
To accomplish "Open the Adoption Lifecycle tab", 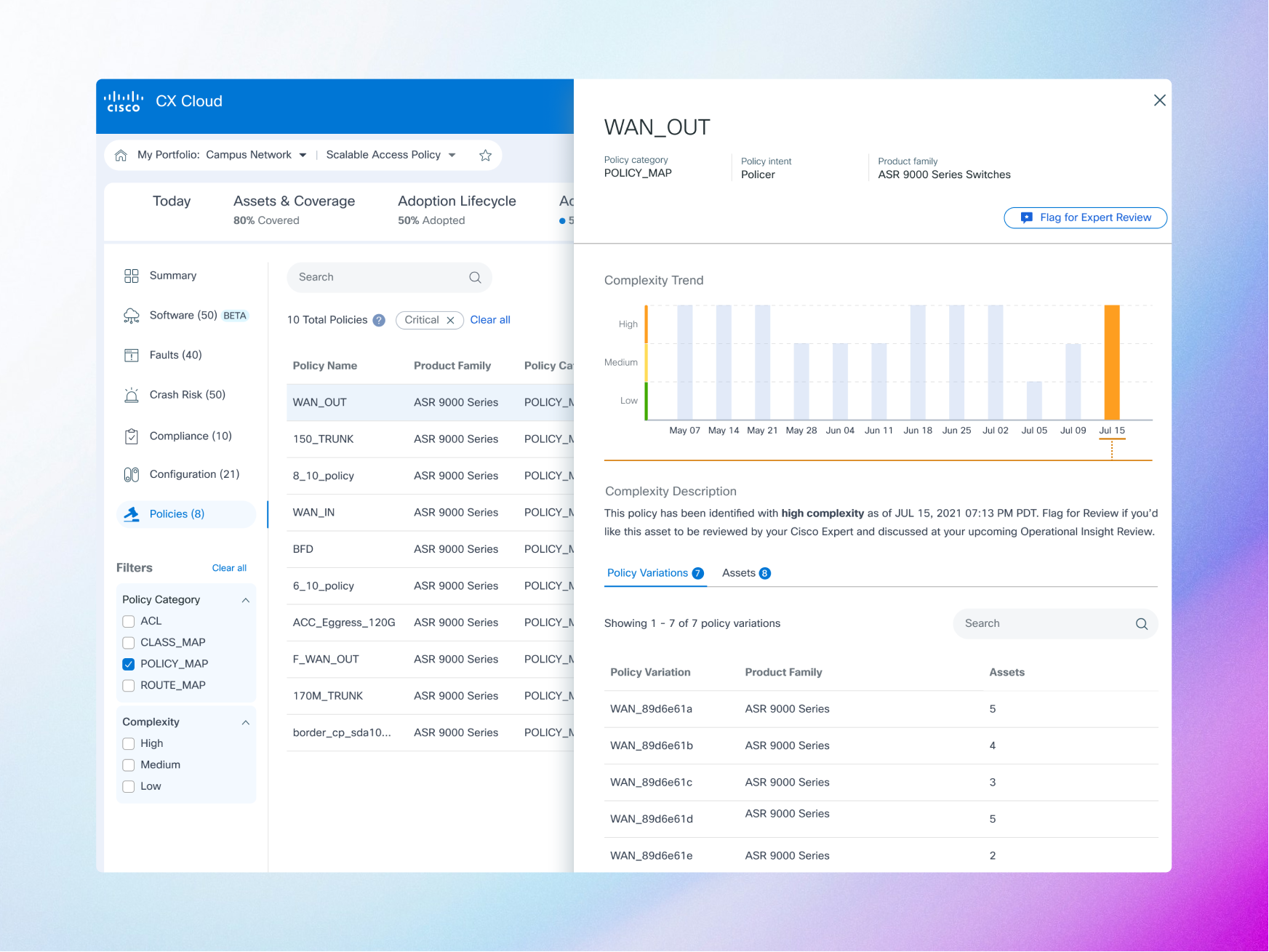I will point(457,209).
